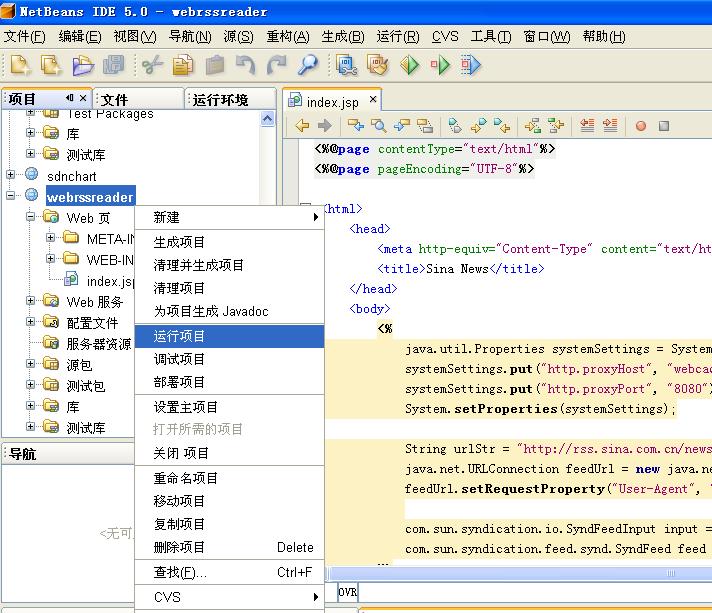Navigate forward with editor right arrow
This screenshot has width=712, height=613.
coord(324,125)
